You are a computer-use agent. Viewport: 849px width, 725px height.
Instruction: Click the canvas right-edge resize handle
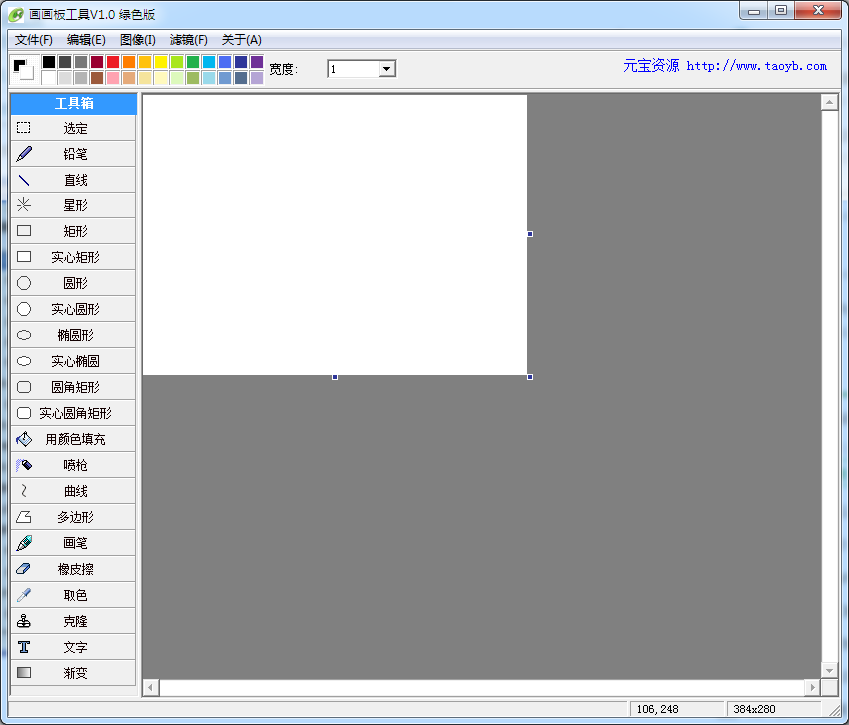(530, 234)
